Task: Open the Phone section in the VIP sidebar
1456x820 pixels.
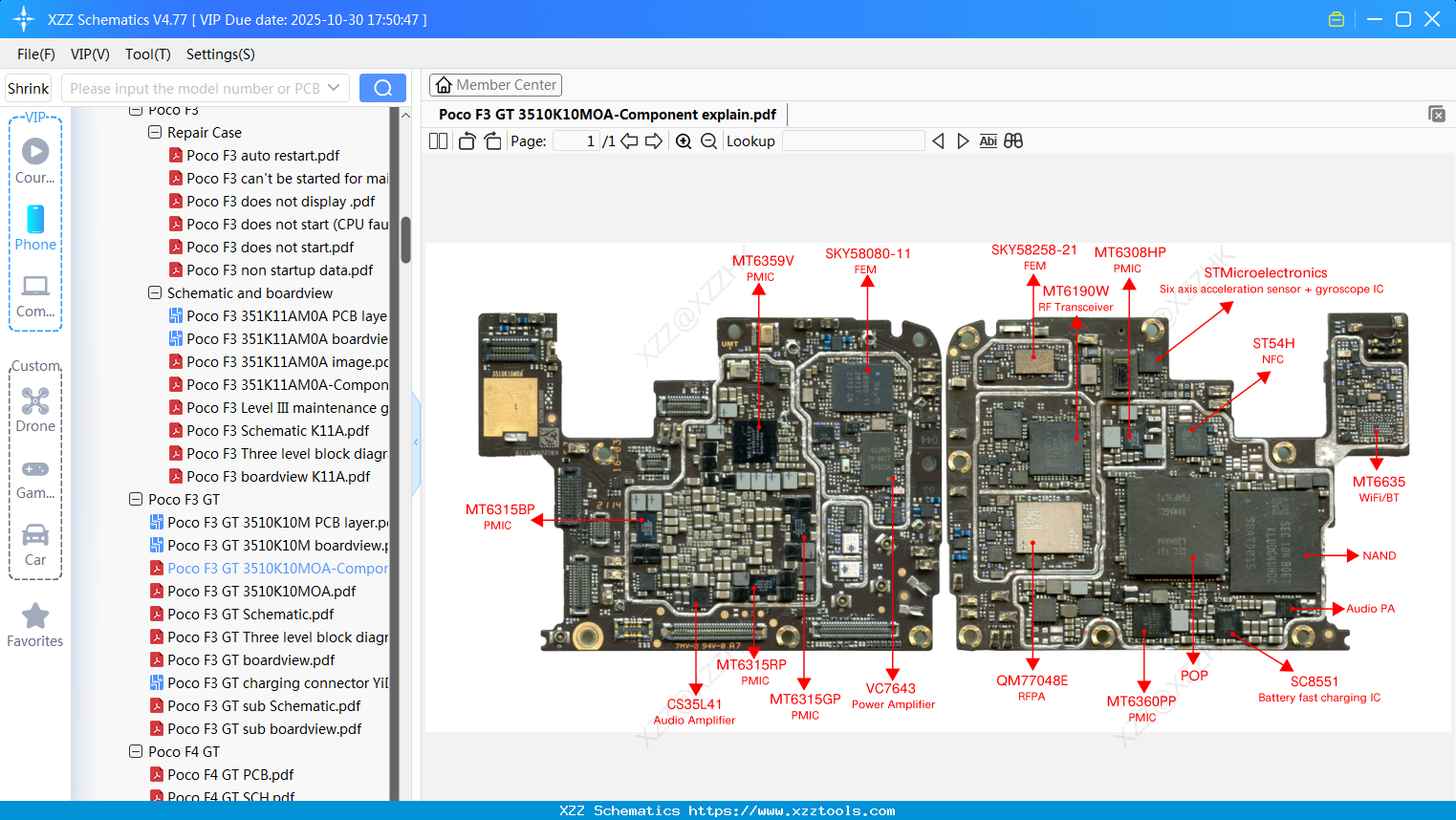Action: pos(35,227)
